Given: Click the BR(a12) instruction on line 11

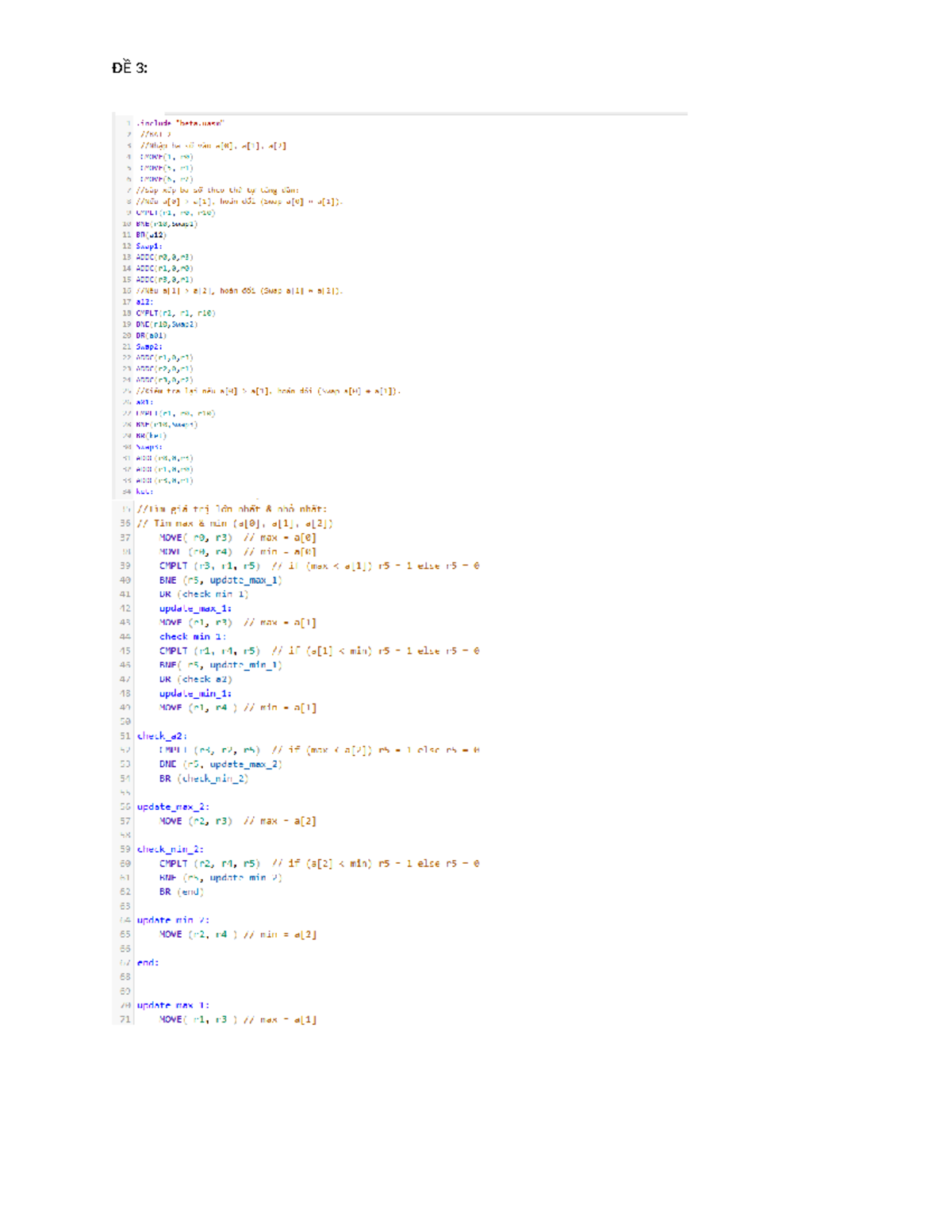Looking at the screenshot, I should point(151,235).
